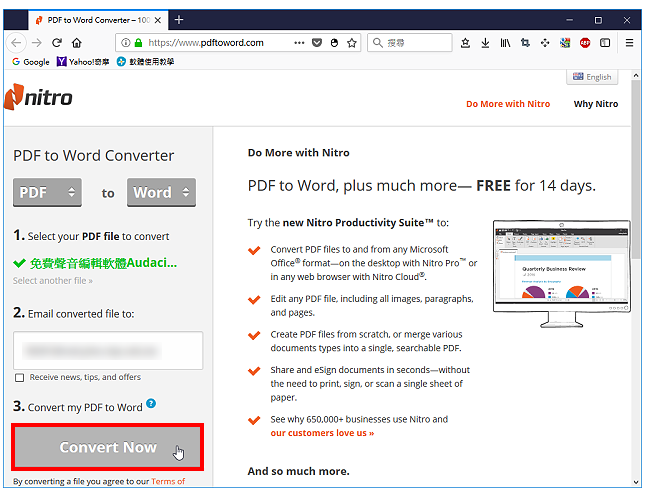
Task: Save page to Pocket
Action: click(317, 43)
